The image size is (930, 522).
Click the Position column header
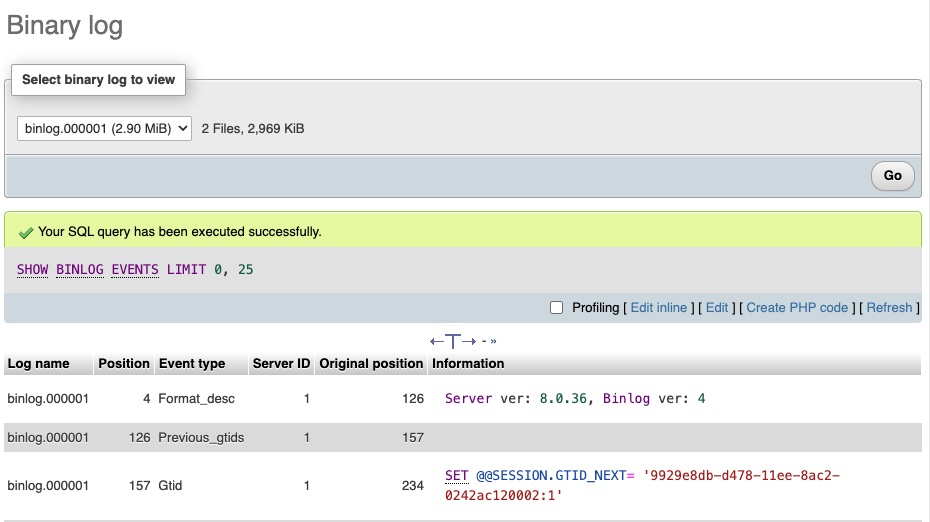124,364
